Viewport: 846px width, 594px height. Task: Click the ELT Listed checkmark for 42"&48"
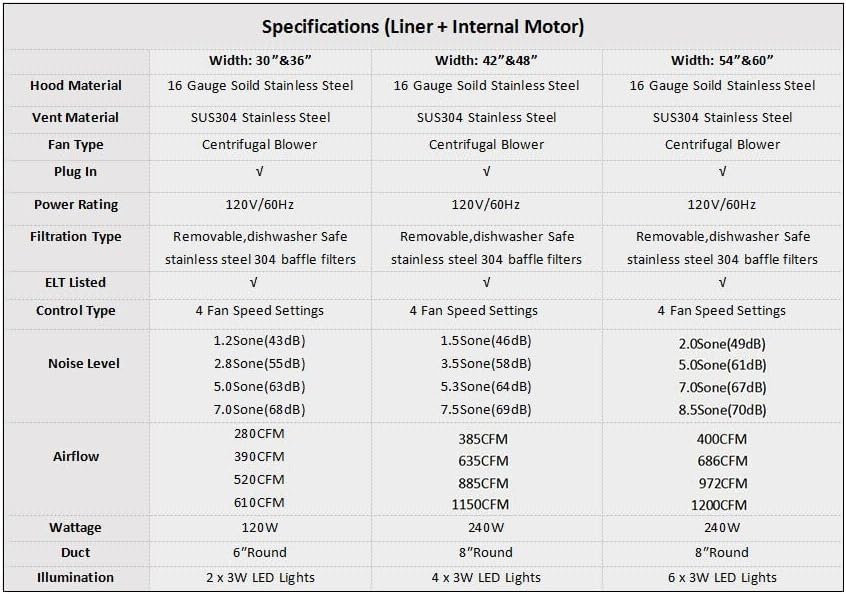coord(486,283)
